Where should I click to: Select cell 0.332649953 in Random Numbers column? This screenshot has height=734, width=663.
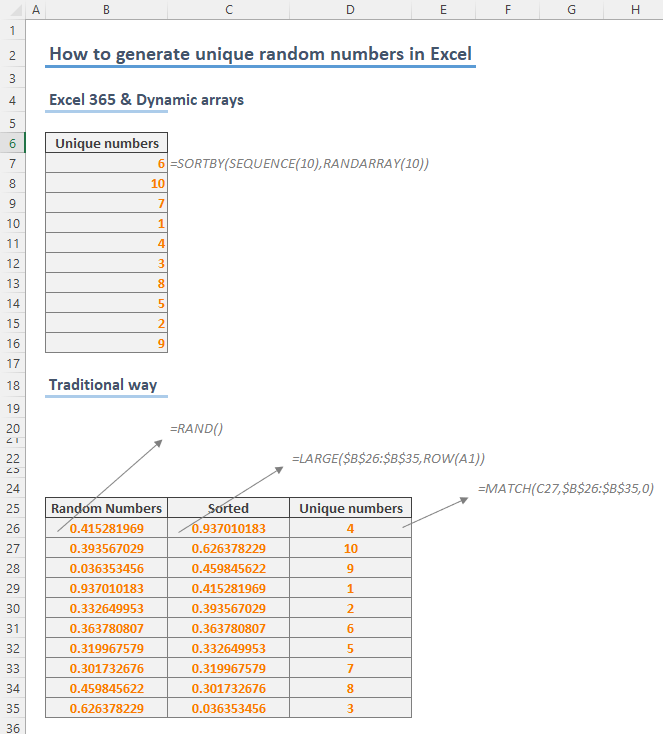(x=107, y=608)
